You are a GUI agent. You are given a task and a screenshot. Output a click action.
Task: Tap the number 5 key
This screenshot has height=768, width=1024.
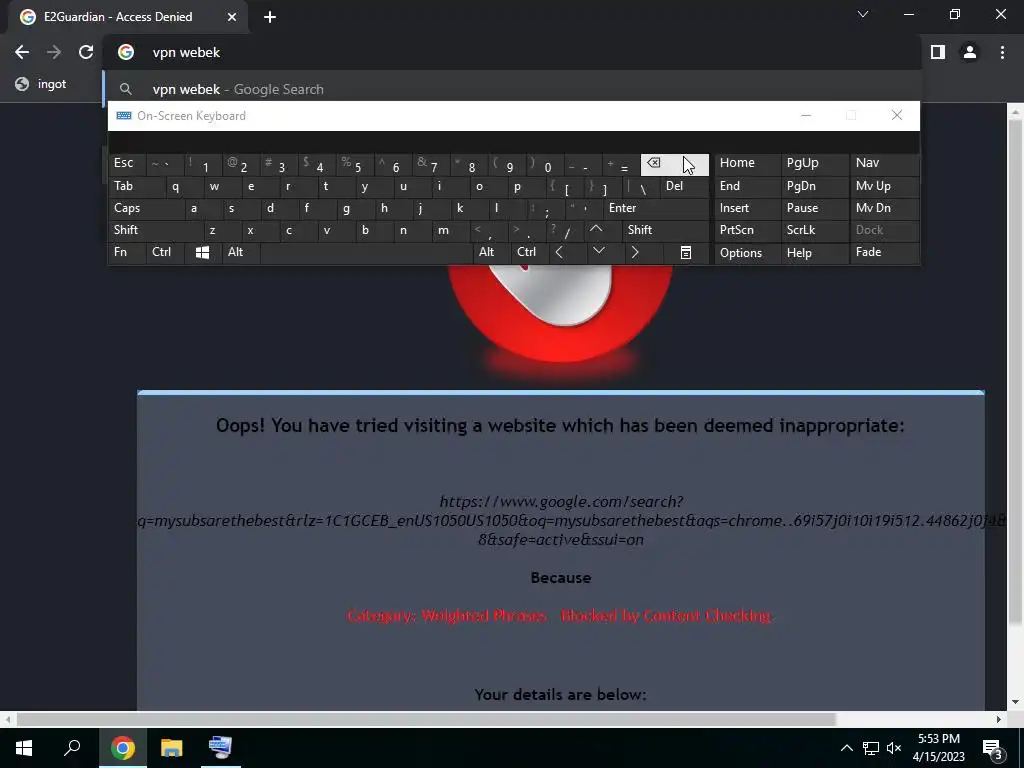coord(353,165)
